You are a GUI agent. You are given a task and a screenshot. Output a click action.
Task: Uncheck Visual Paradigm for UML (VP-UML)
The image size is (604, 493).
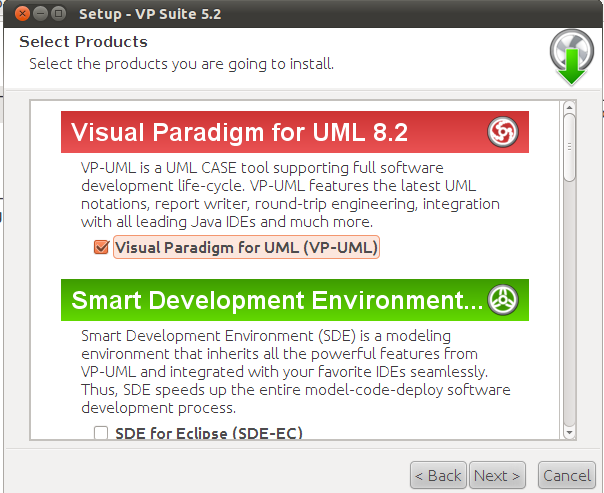pyautogui.click(x=101, y=247)
